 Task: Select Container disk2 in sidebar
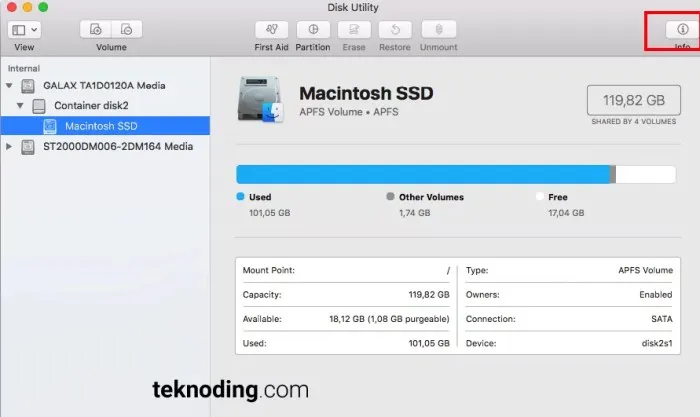coord(91,105)
